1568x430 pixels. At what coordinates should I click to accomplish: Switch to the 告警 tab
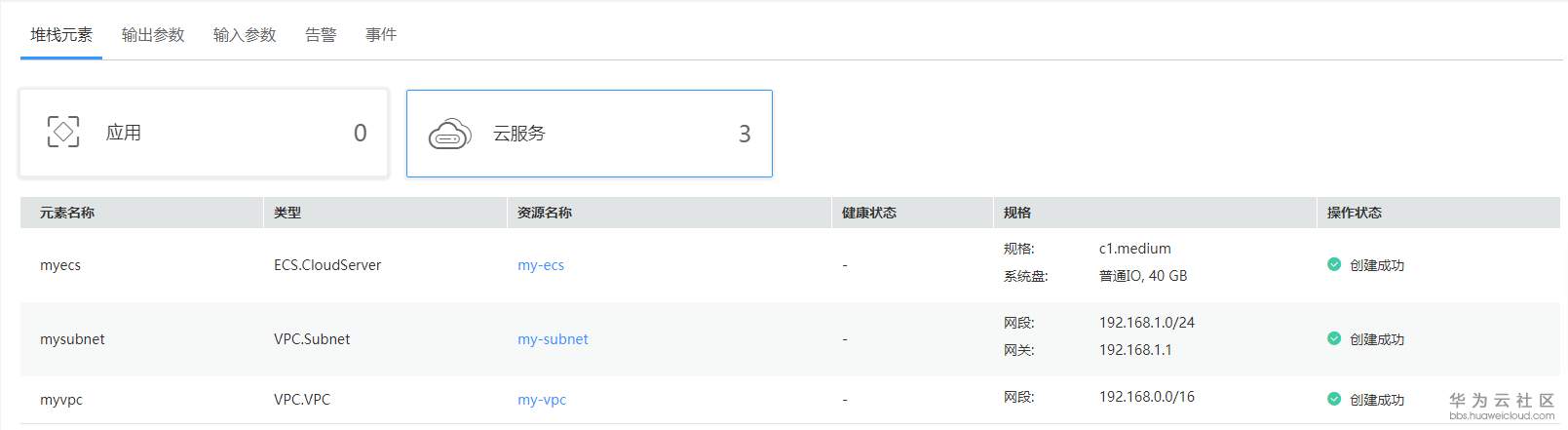[x=321, y=35]
